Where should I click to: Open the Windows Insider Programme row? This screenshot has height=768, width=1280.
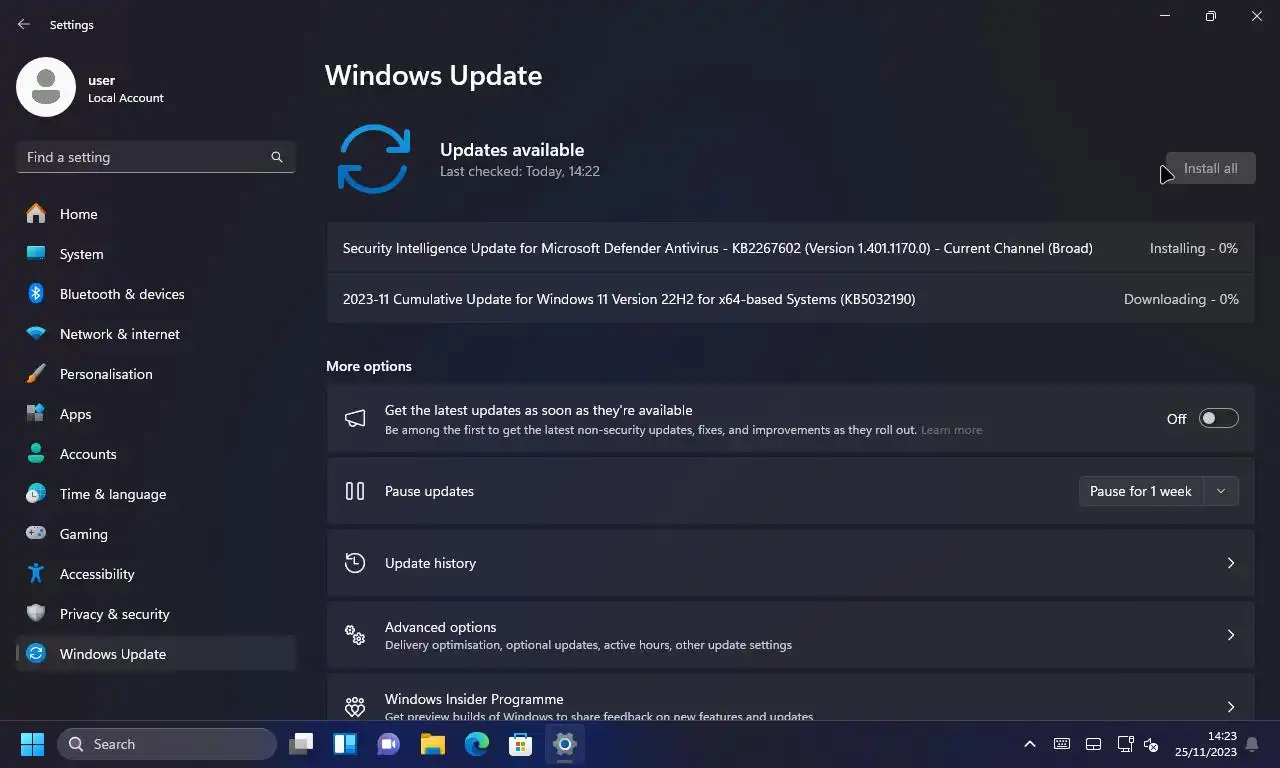point(790,698)
